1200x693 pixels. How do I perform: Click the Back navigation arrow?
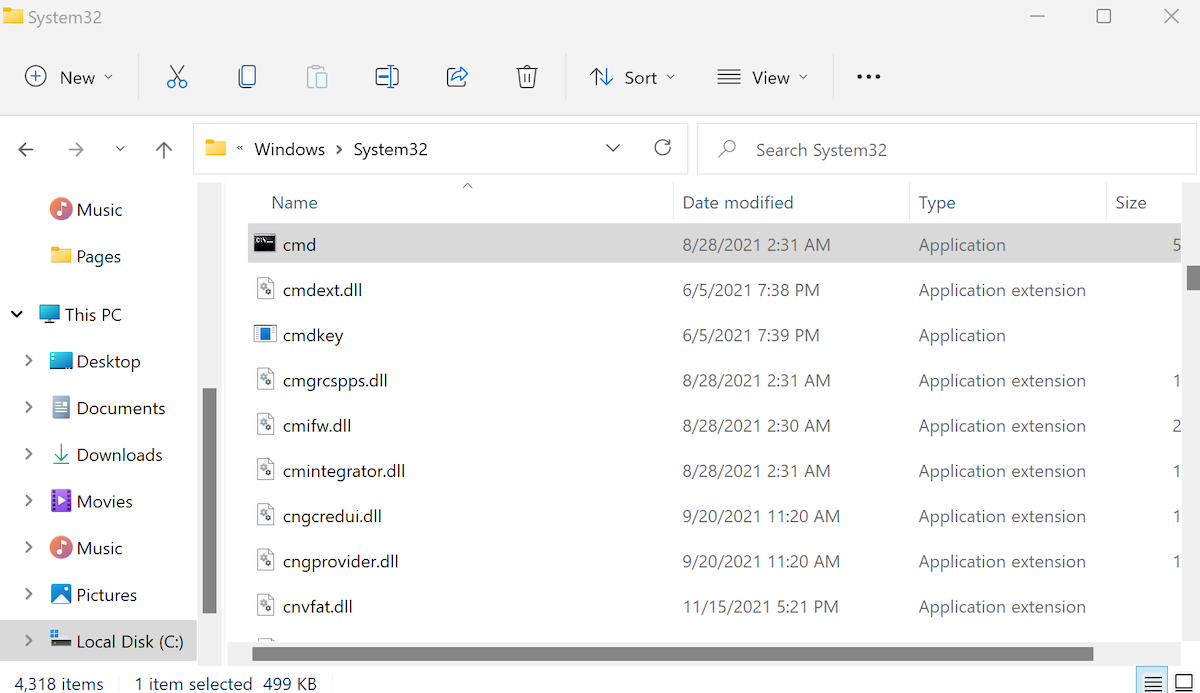(26, 149)
